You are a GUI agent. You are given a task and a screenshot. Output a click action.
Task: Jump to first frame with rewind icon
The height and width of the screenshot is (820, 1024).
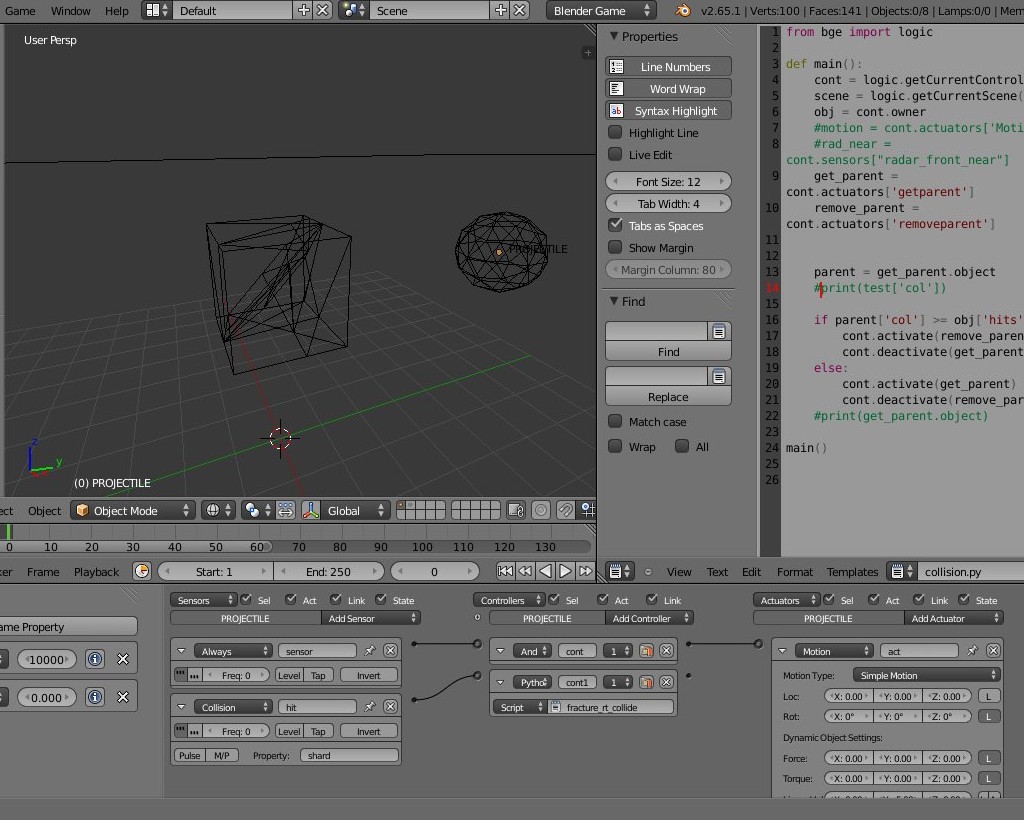506,572
